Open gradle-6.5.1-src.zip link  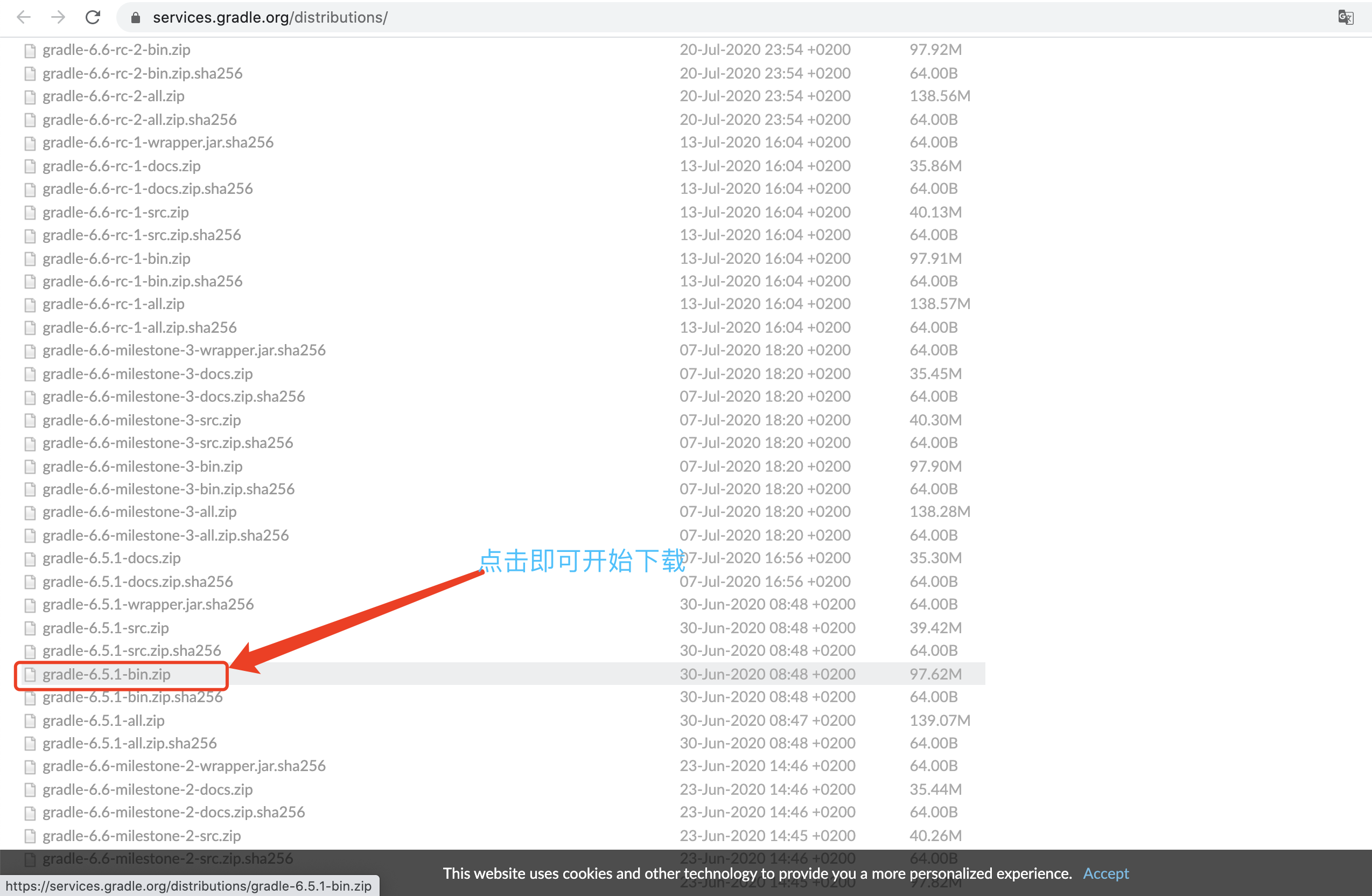(106, 627)
